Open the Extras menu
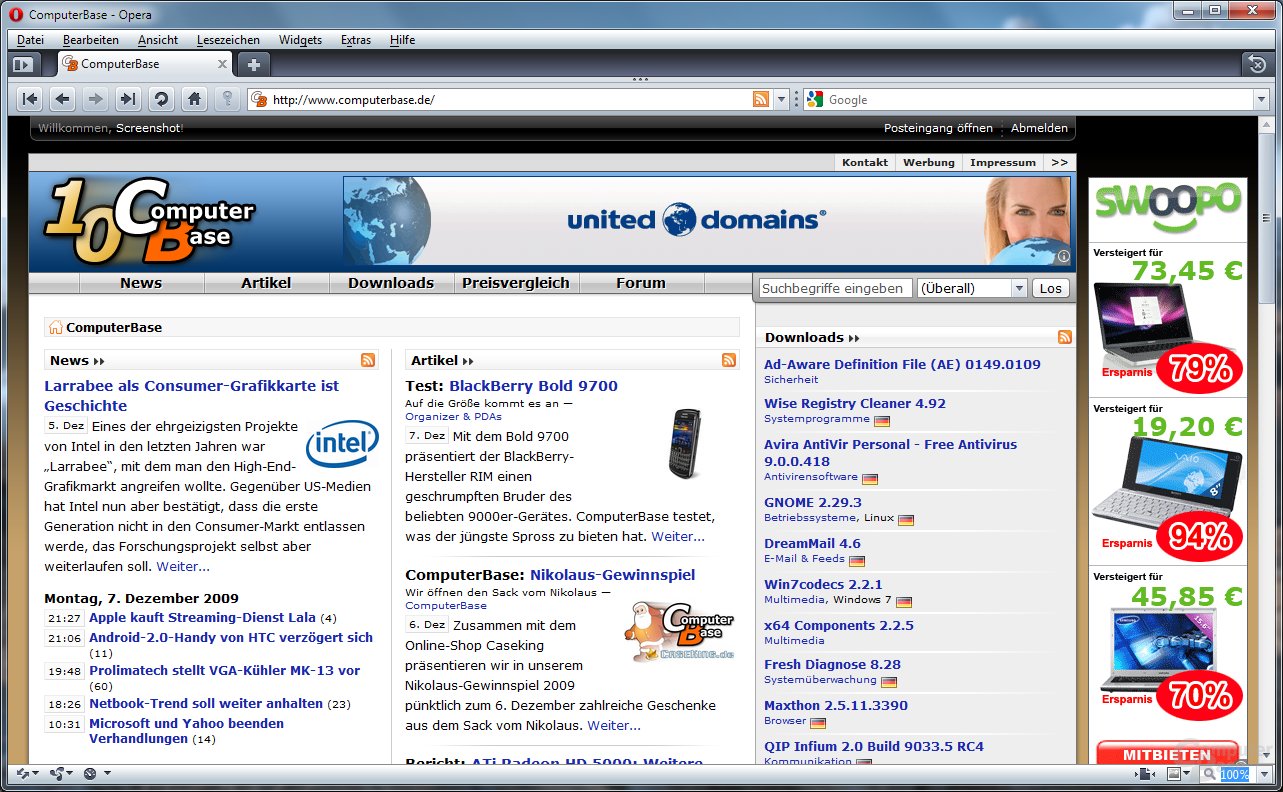Viewport: 1283px width, 792px height. [x=356, y=40]
